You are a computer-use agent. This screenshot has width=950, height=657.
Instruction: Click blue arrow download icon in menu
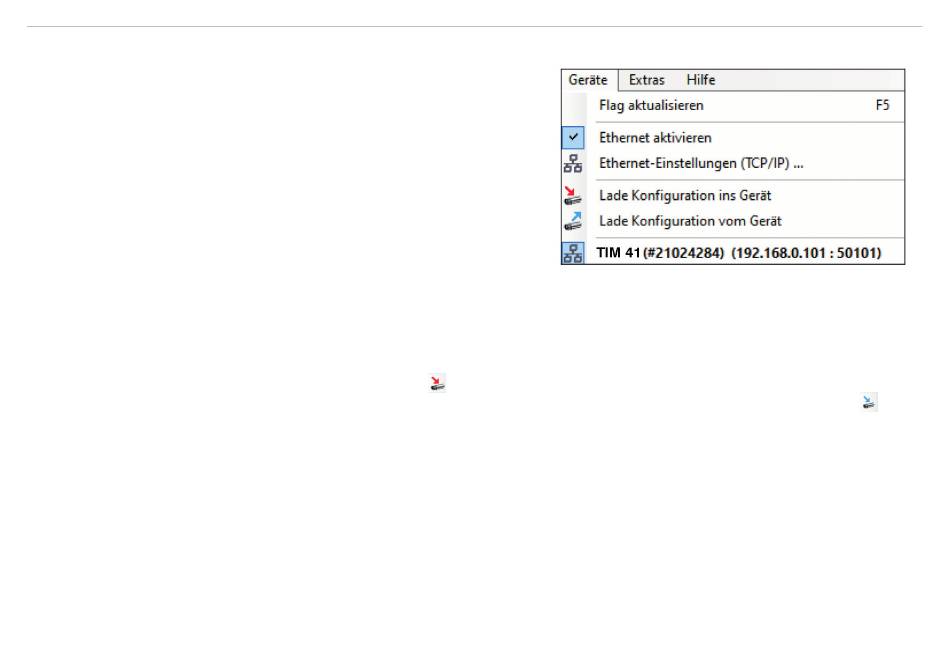tap(573, 221)
